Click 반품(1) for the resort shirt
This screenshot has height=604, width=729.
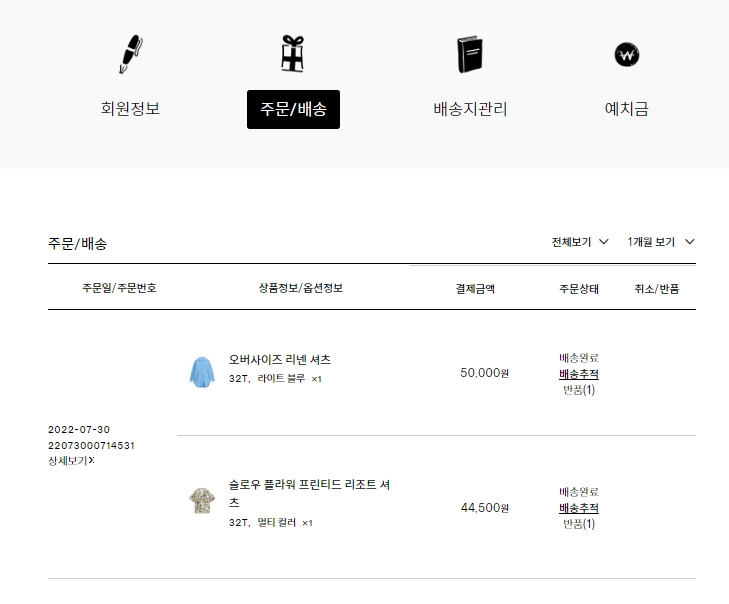(579, 524)
